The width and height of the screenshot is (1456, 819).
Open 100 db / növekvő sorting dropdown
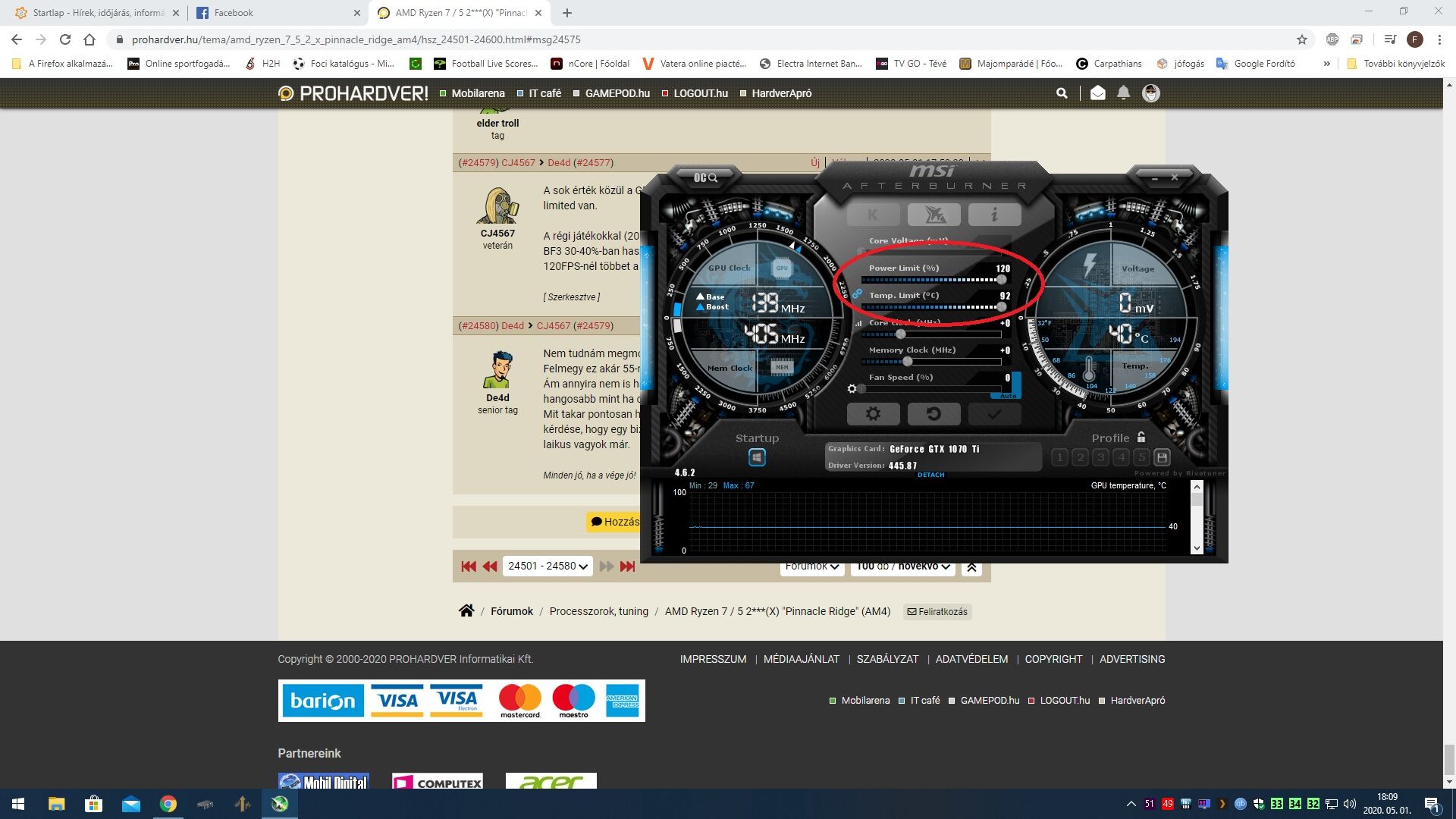coord(903,566)
